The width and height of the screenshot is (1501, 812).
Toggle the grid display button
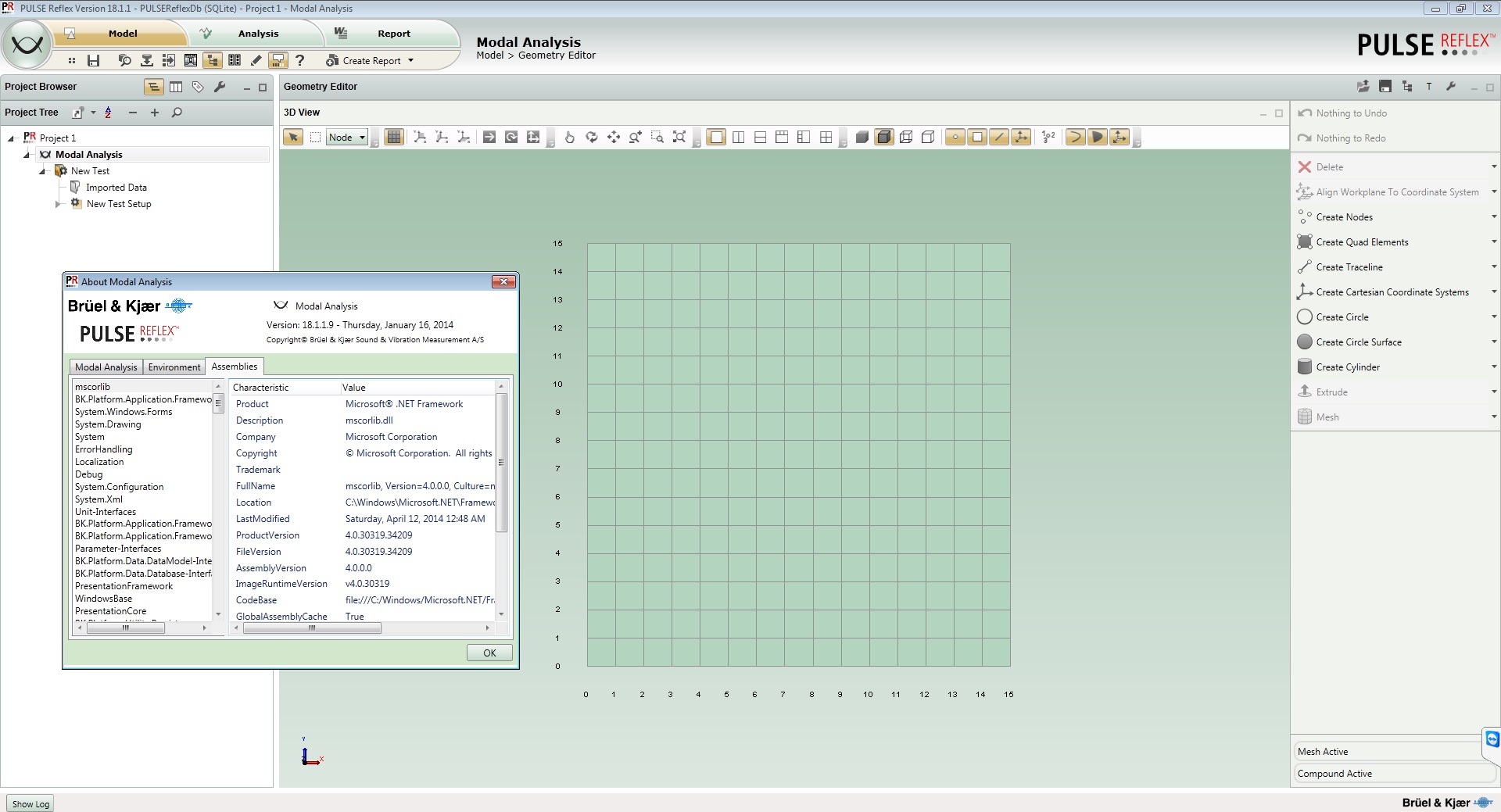click(394, 138)
